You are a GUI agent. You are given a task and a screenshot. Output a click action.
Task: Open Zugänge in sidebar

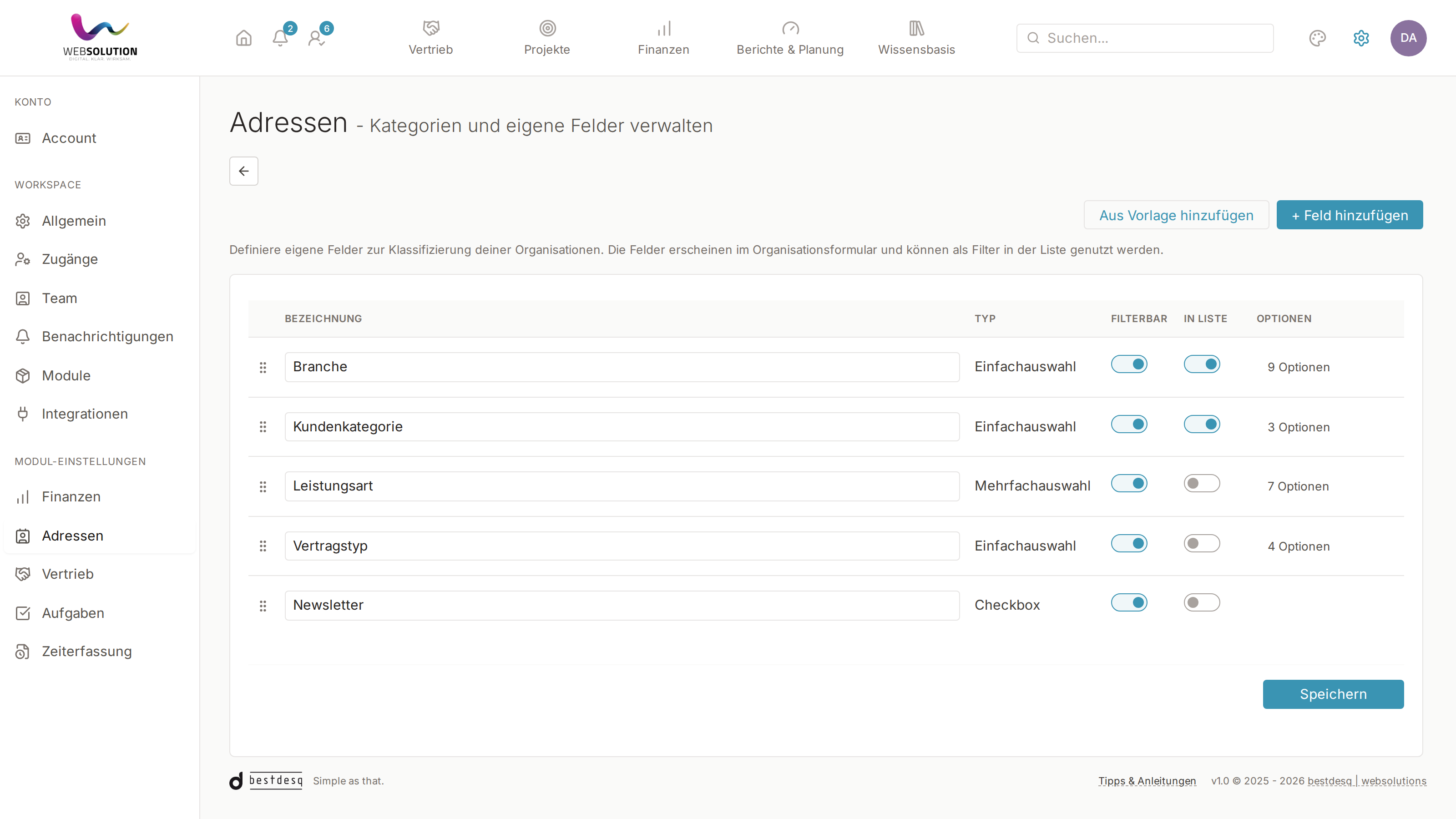100,259
